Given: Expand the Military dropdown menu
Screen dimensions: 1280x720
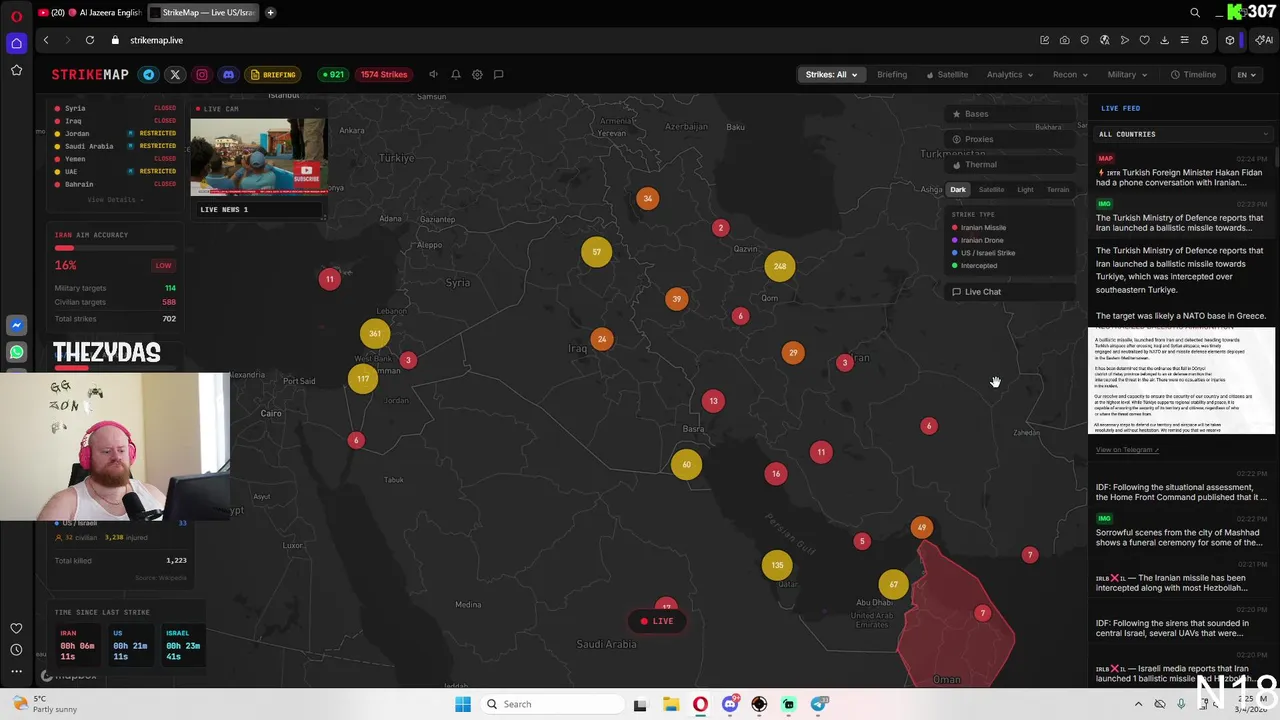Looking at the screenshot, I should click(x=1127, y=74).
